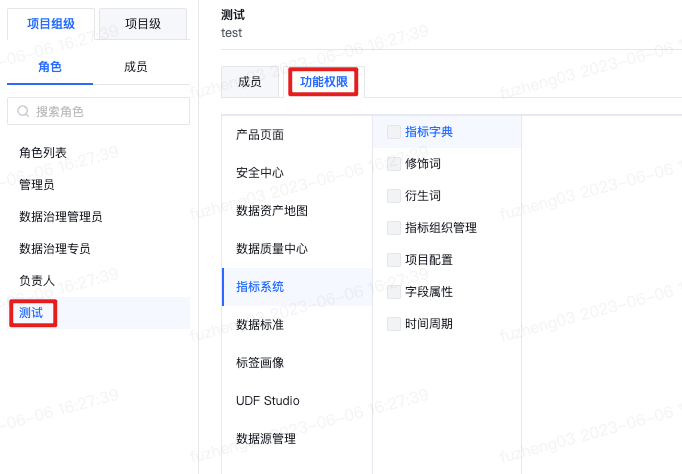Switch to 项目组级 tab
682x474 pixels.
coord(51,23)
